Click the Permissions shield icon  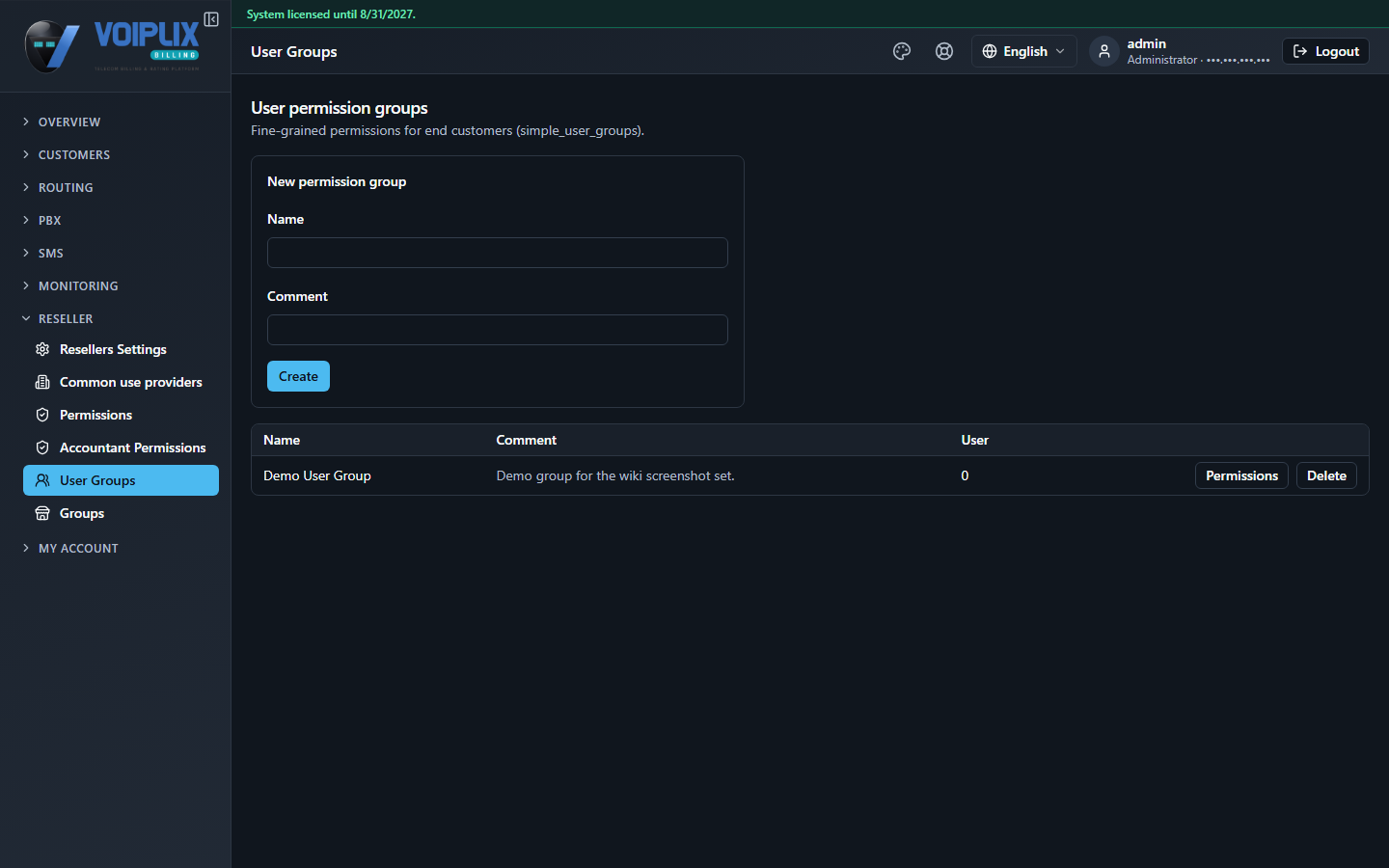pos(42,415)
